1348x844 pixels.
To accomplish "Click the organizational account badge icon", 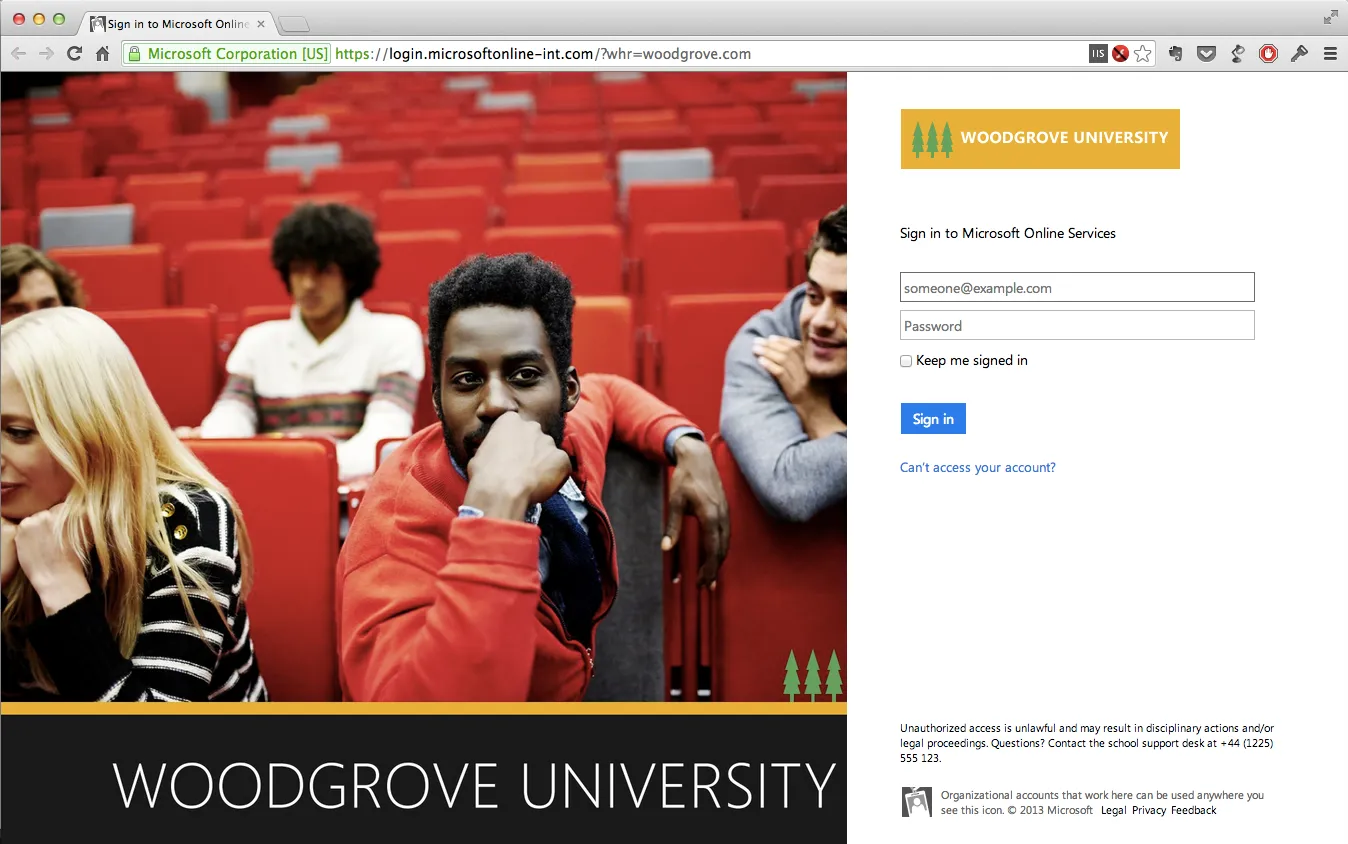I will pyautogui.click(x=916, y=801).
